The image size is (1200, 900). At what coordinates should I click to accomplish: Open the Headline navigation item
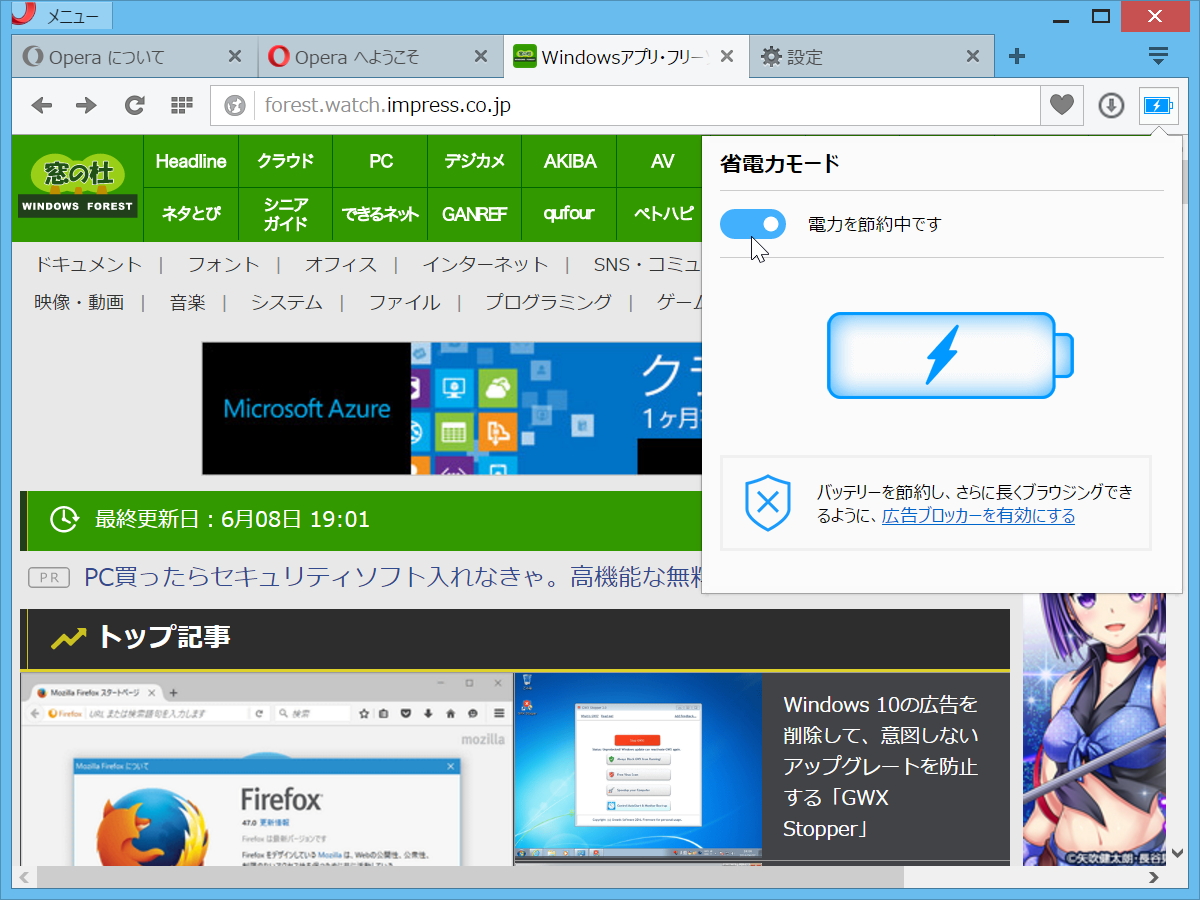point(191,161)
